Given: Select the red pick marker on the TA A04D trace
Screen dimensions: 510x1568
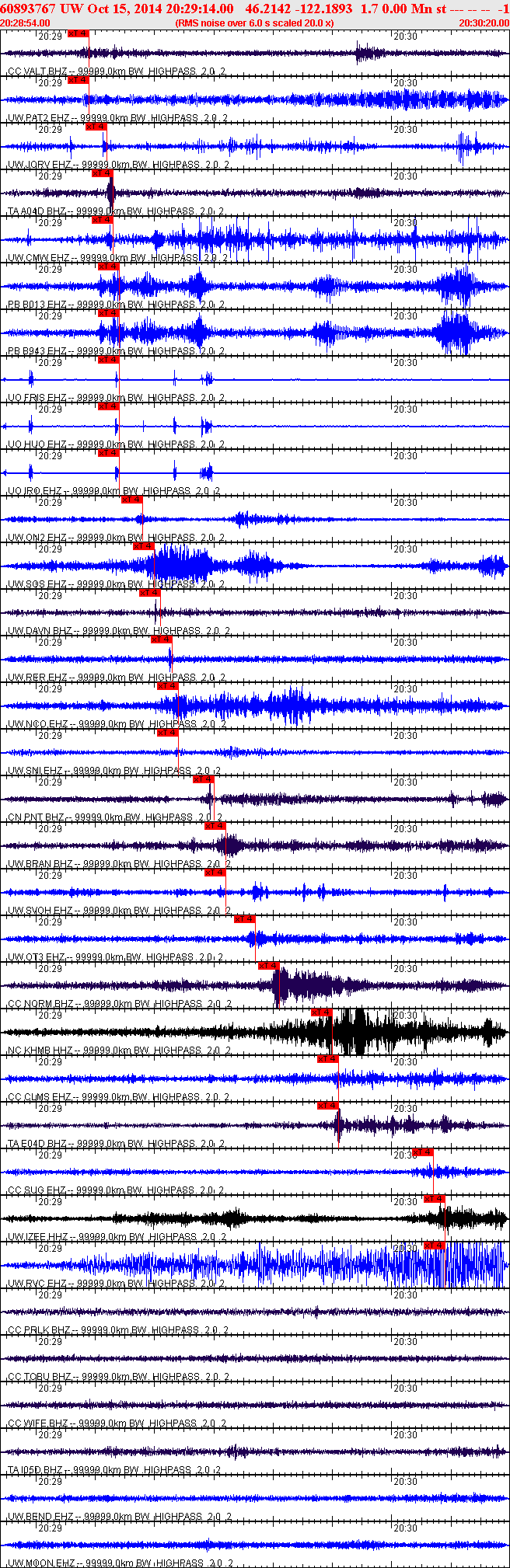Looking at the screenshot, I should (103, 173).
